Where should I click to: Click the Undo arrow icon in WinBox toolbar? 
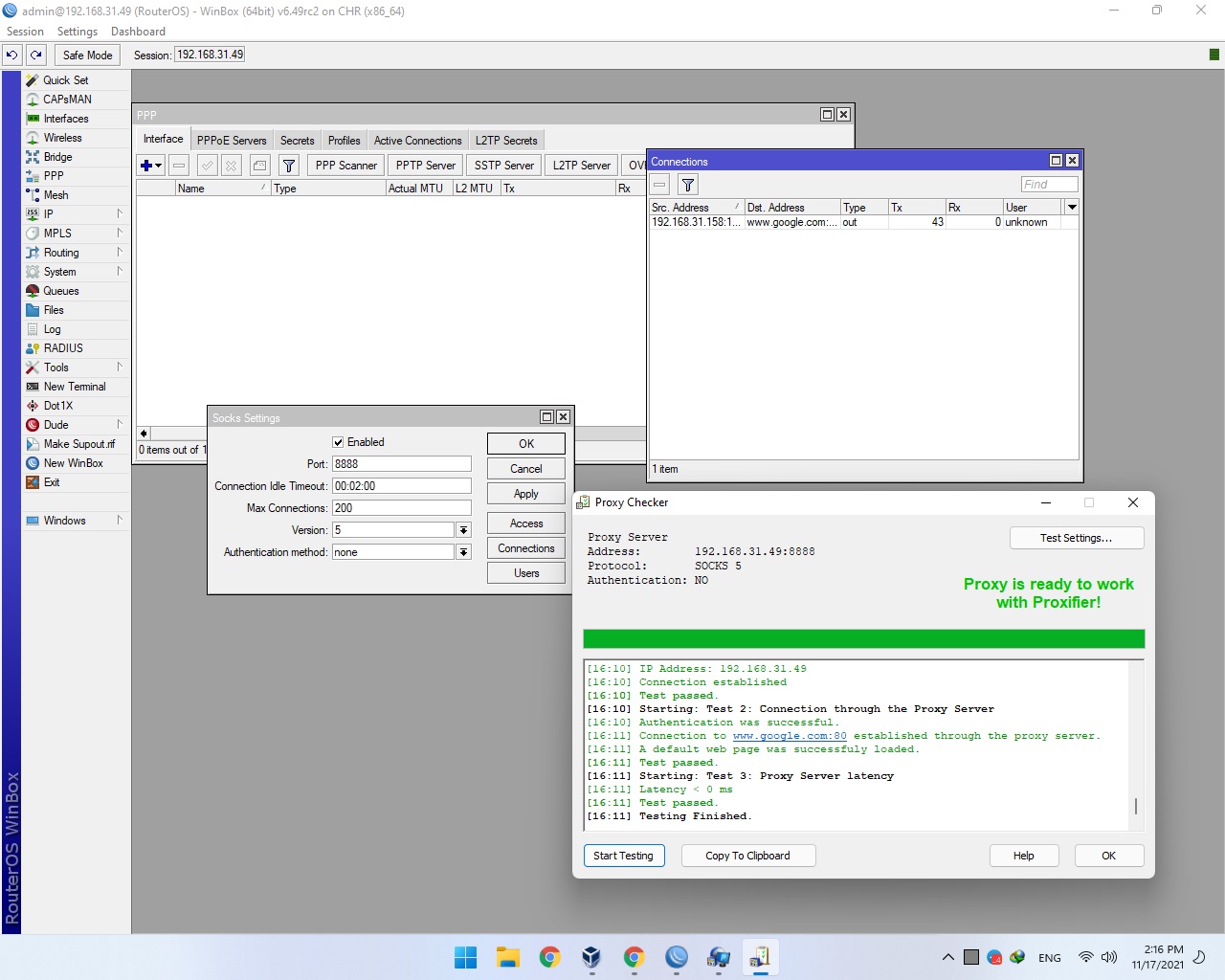(x=12, y=55)
